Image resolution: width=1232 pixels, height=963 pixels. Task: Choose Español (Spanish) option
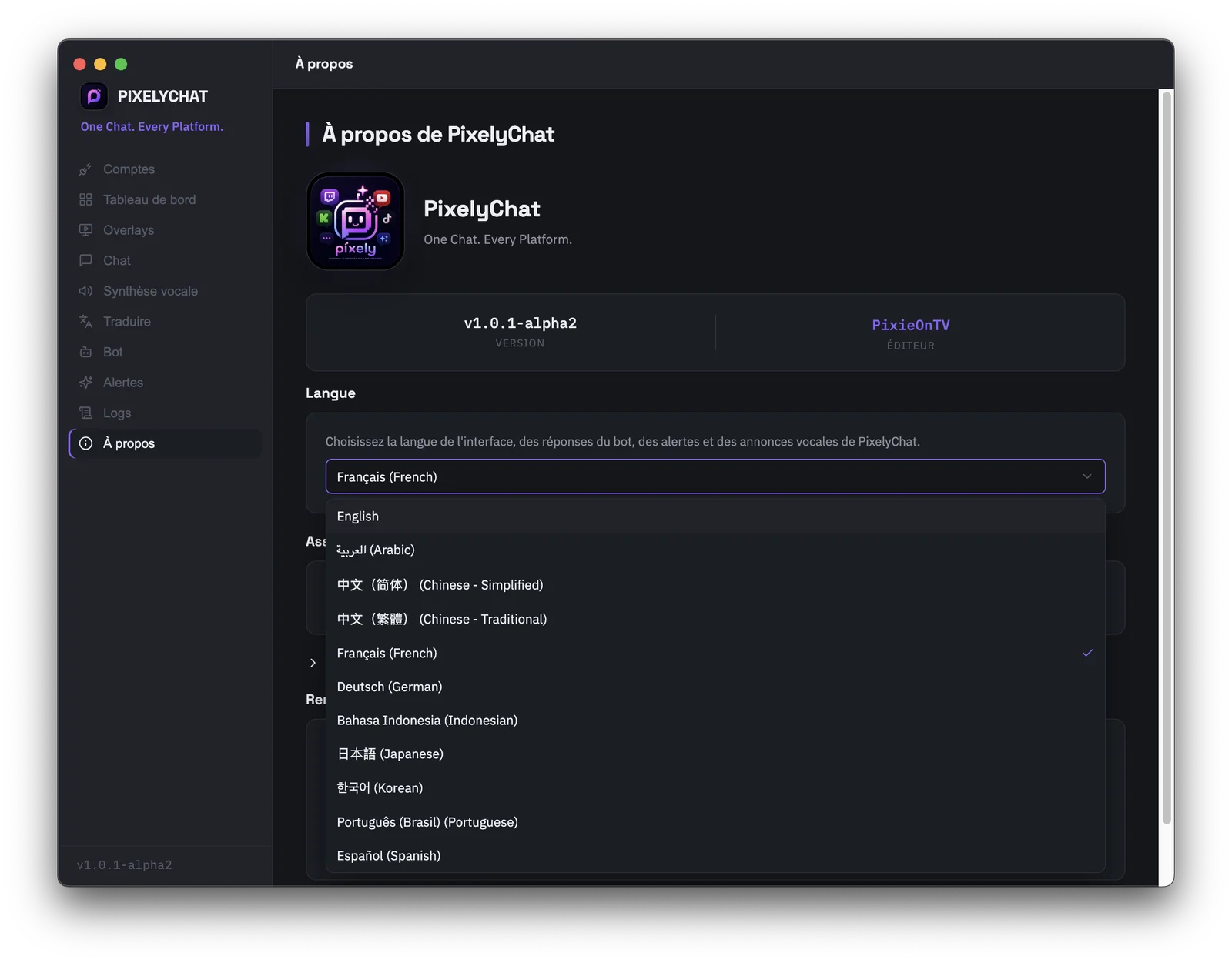715,856
